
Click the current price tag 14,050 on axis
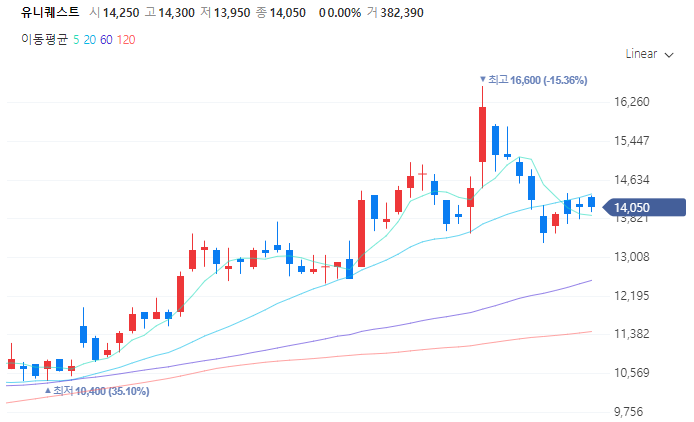click(644, 207)
